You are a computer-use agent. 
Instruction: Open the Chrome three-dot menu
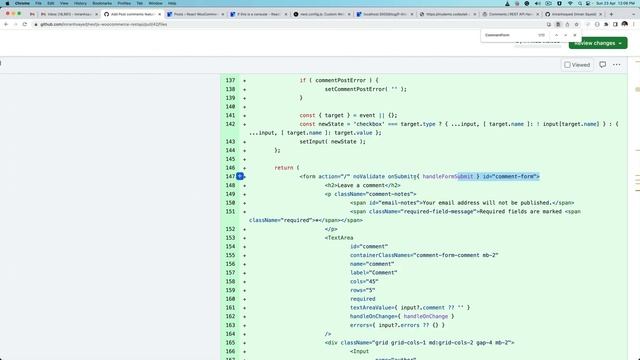(634, 24)
